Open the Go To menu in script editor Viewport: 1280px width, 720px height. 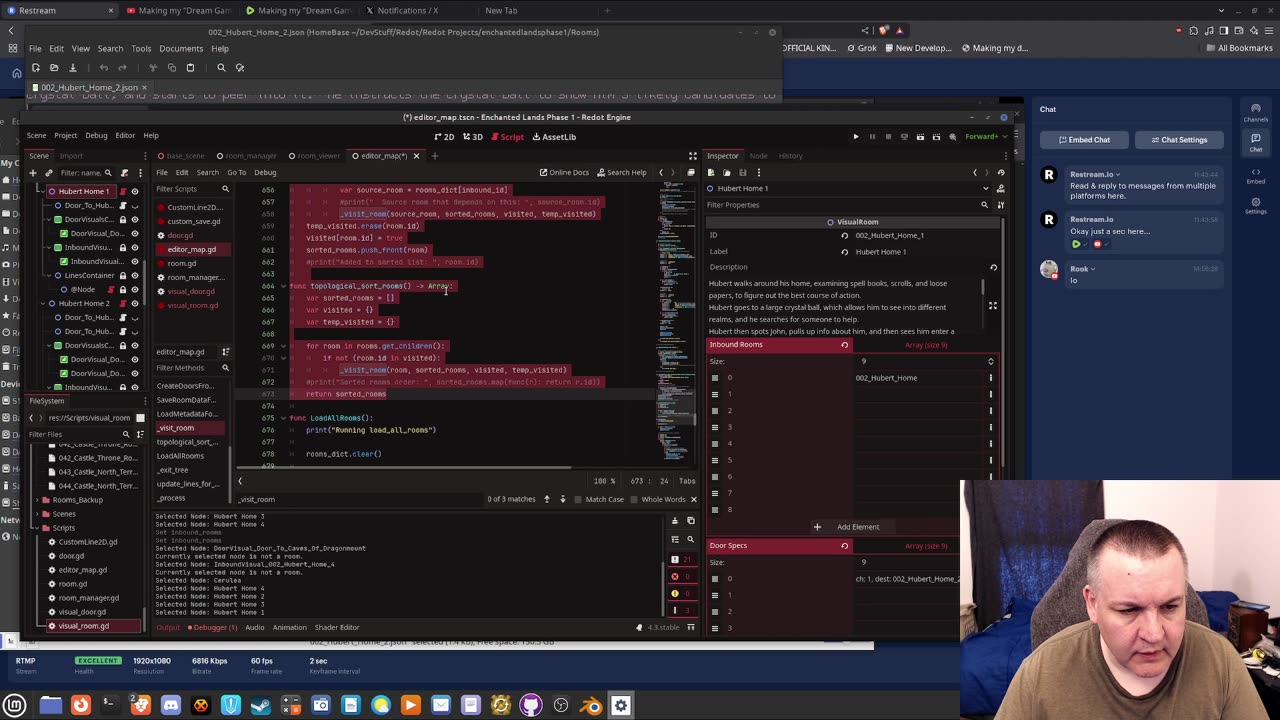point(236,172)
